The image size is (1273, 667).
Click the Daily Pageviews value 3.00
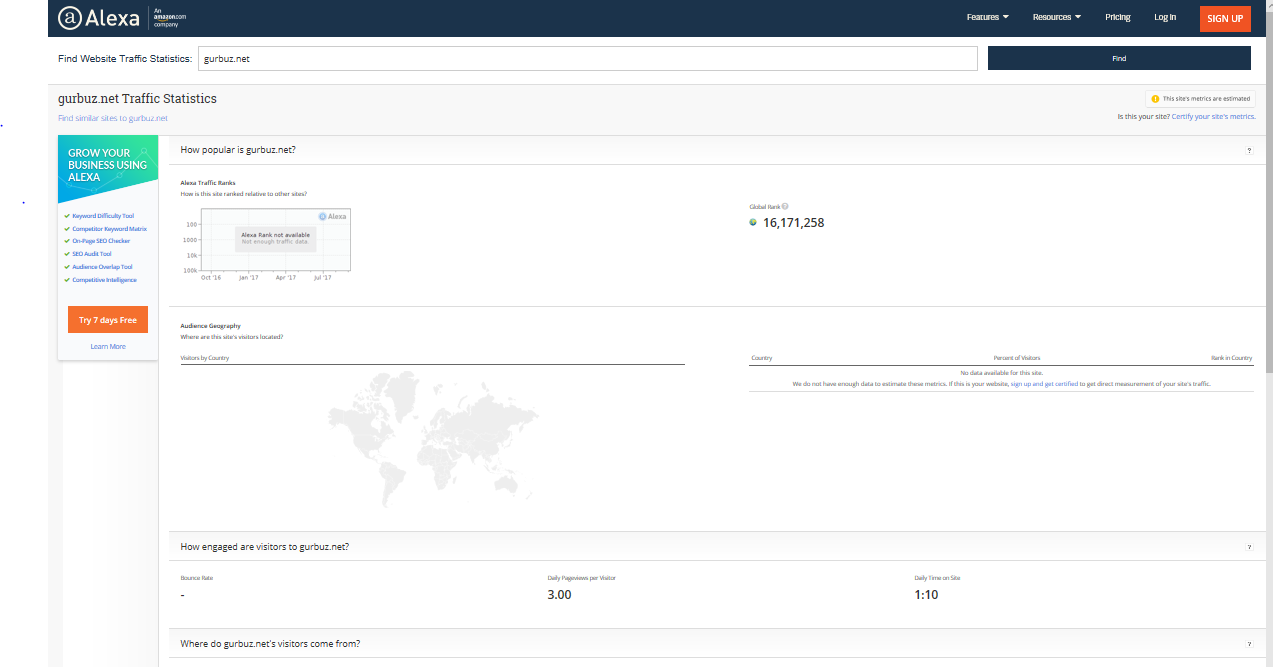coord(559,595)
